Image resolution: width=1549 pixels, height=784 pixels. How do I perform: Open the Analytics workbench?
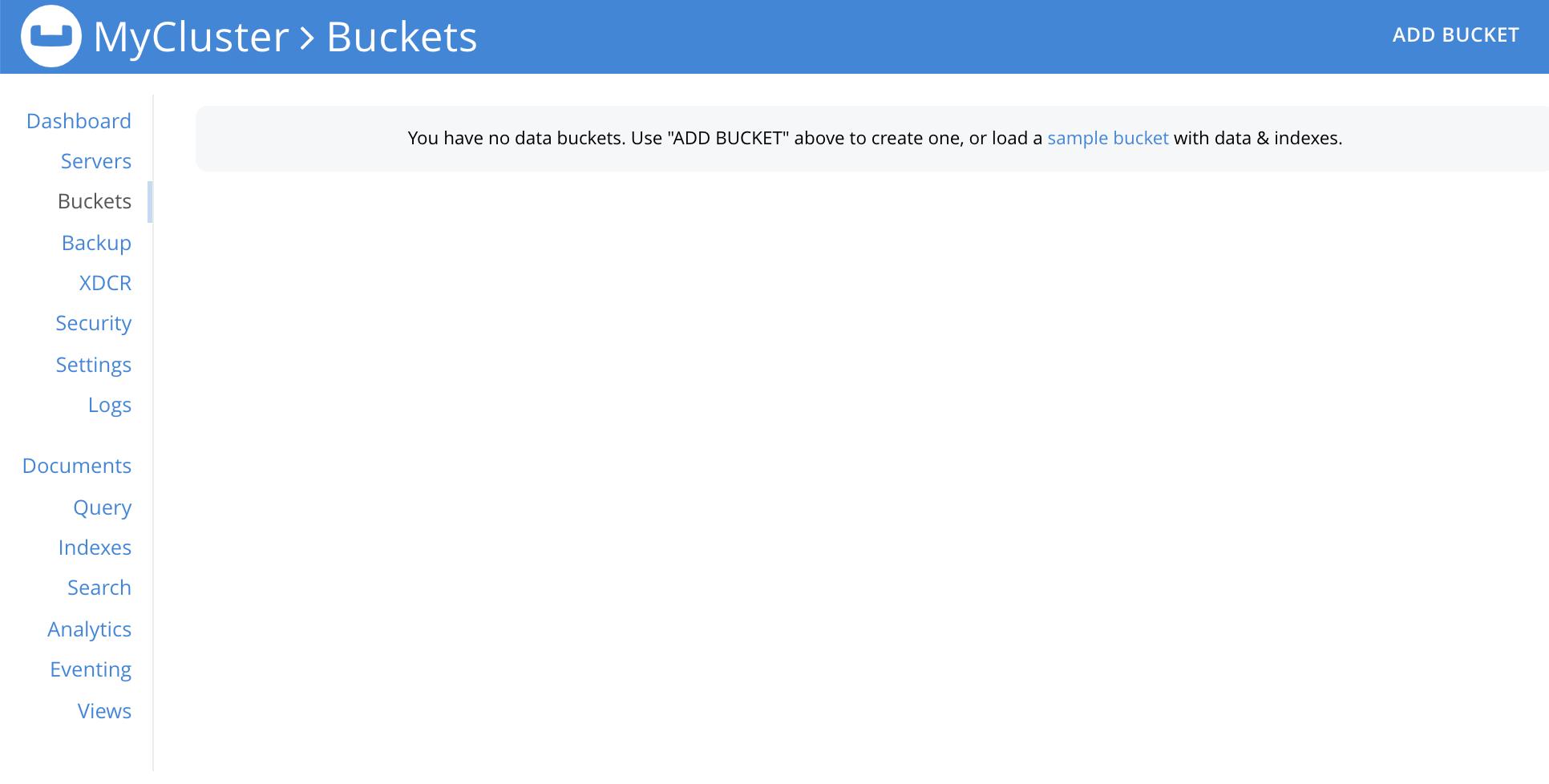[x=89, y=628]
